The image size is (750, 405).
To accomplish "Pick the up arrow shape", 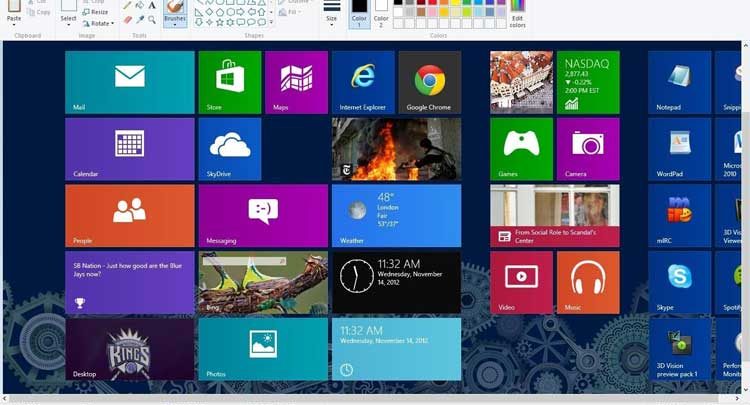I will click(262, 12).
